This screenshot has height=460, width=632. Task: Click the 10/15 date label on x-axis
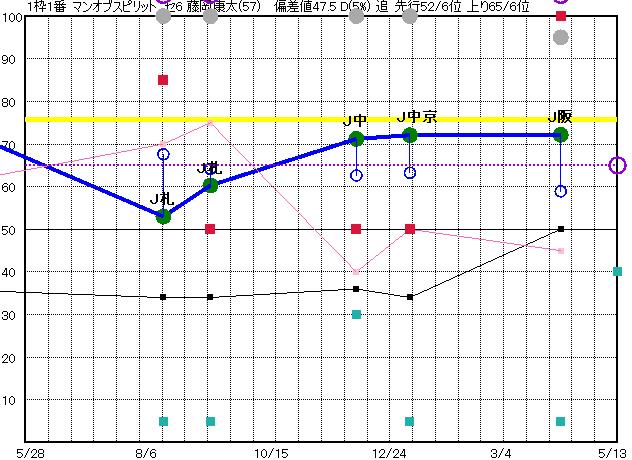coord(271,452)
